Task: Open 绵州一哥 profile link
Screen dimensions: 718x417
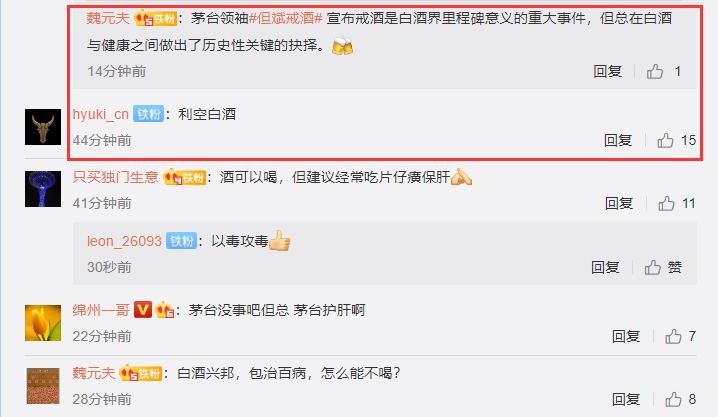Action: click(x=101, y=310)
